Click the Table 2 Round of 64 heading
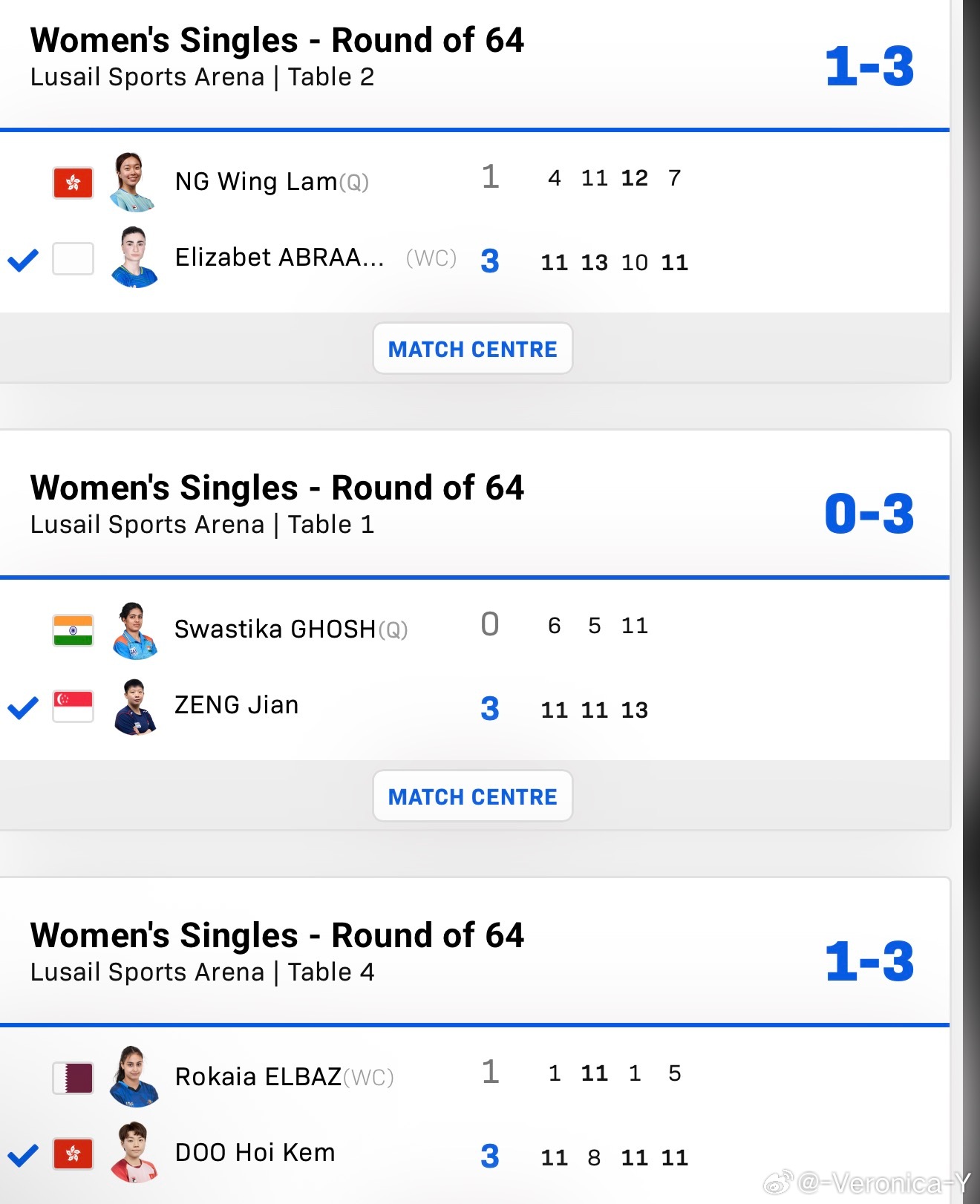 pyautogui.click(x=277, y=41)
